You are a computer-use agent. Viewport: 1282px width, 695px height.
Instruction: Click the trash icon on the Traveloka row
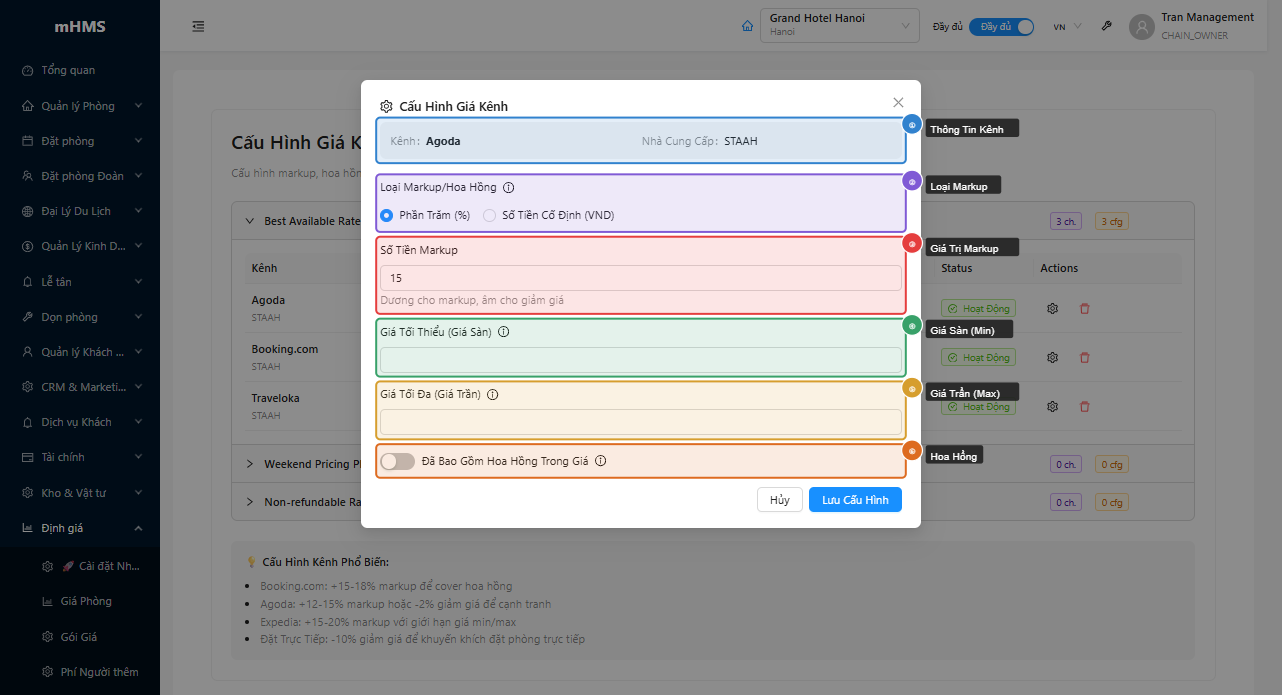[1085, 406]
